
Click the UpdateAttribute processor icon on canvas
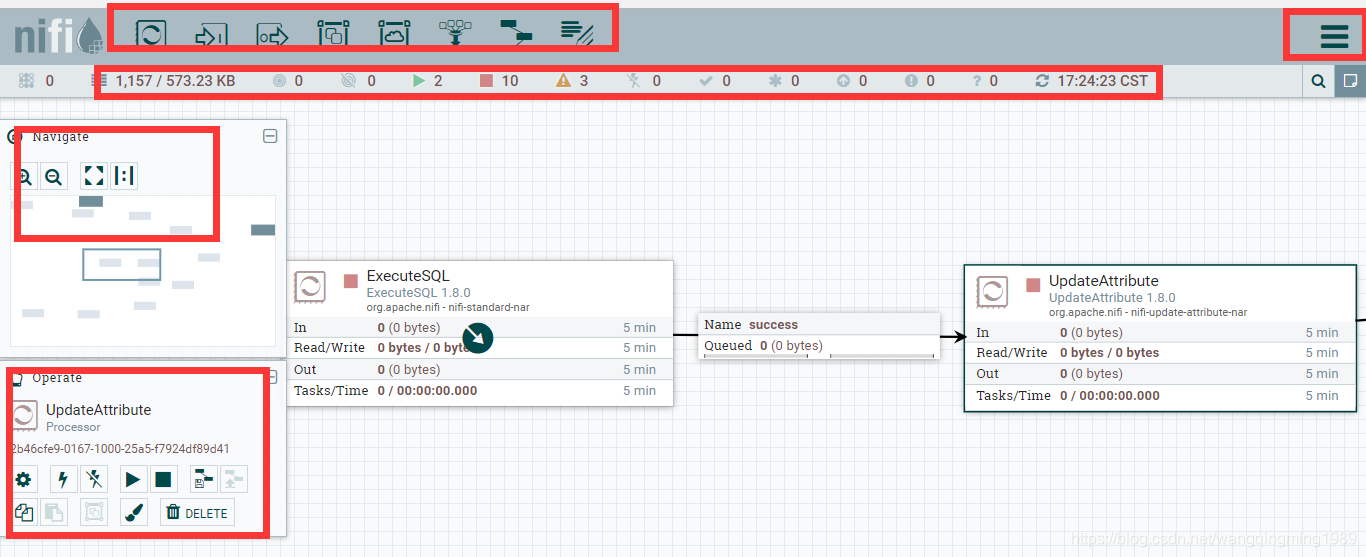click(x=993, y=292)
